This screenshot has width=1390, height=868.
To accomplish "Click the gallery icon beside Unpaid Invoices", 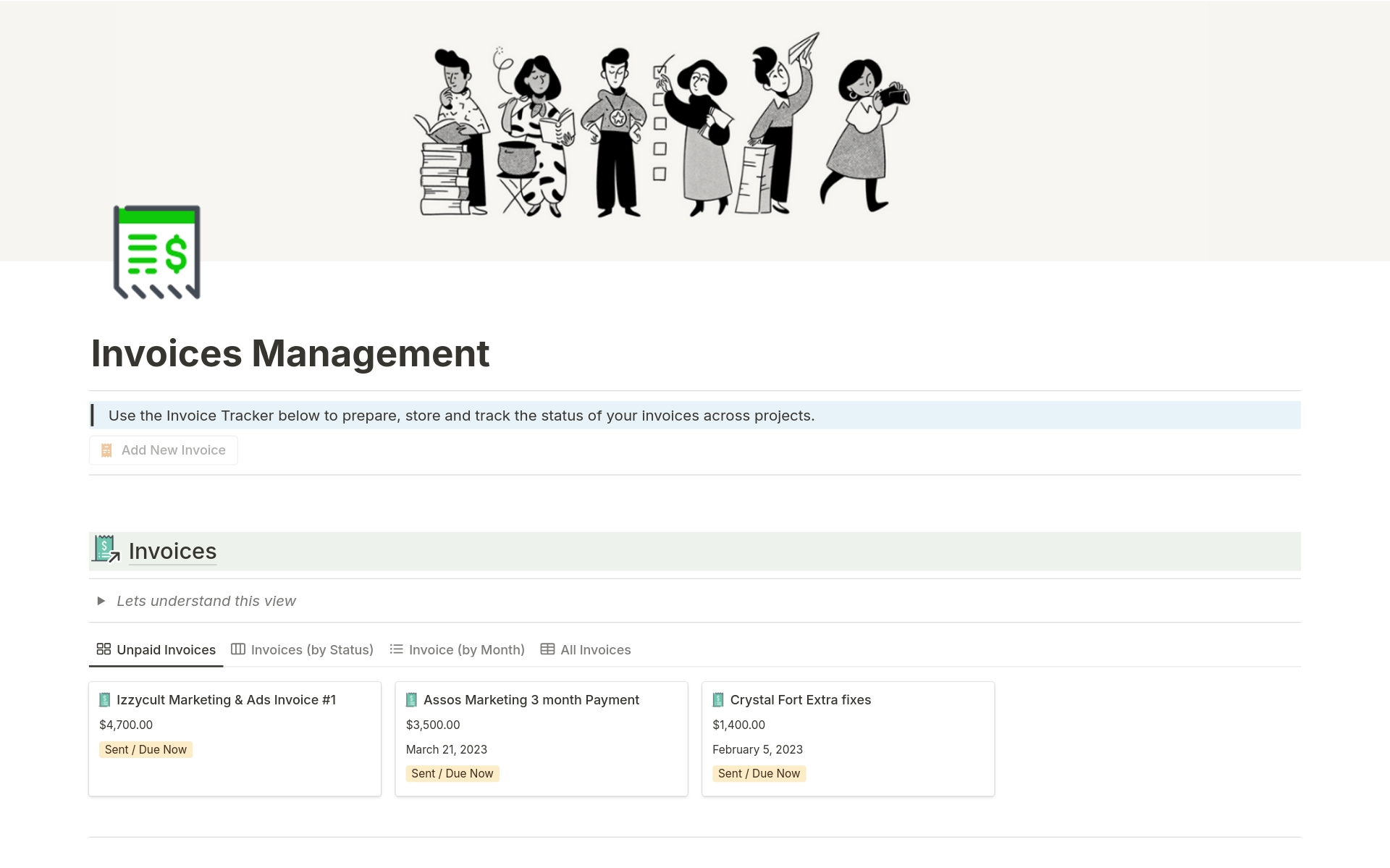I will [104, 649].
